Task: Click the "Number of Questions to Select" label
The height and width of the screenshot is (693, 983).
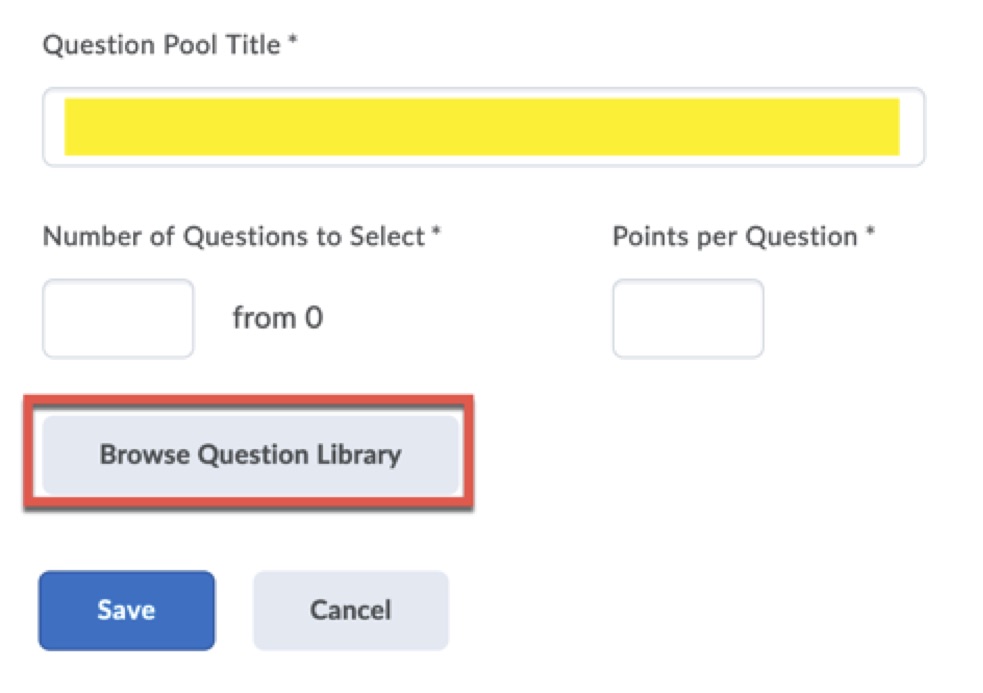Action: (x=234, y=237)
